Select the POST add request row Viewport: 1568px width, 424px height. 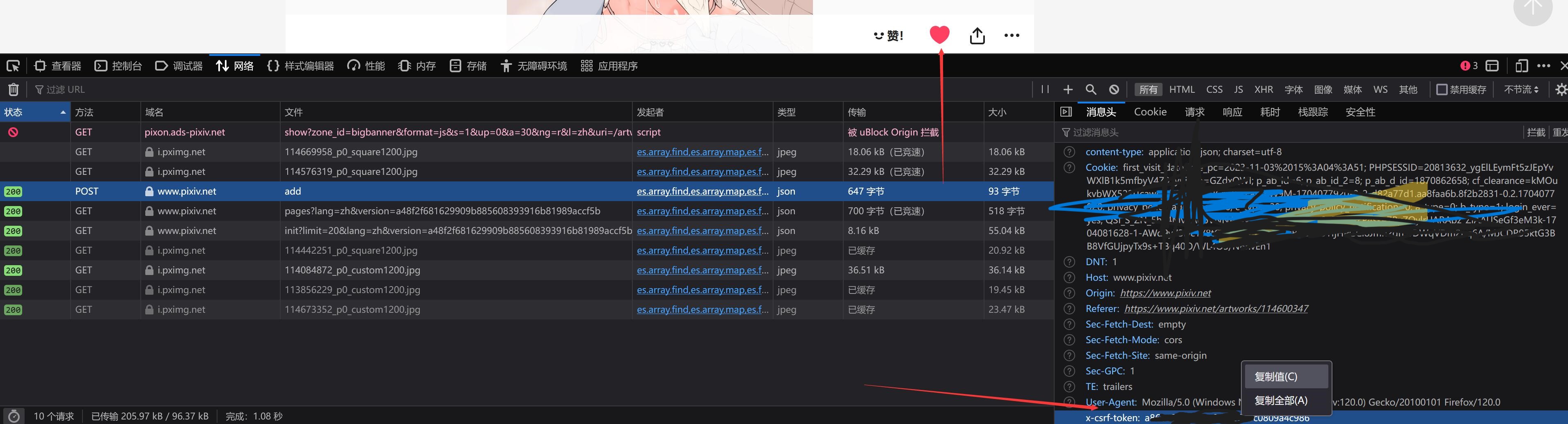click(527, 191)
